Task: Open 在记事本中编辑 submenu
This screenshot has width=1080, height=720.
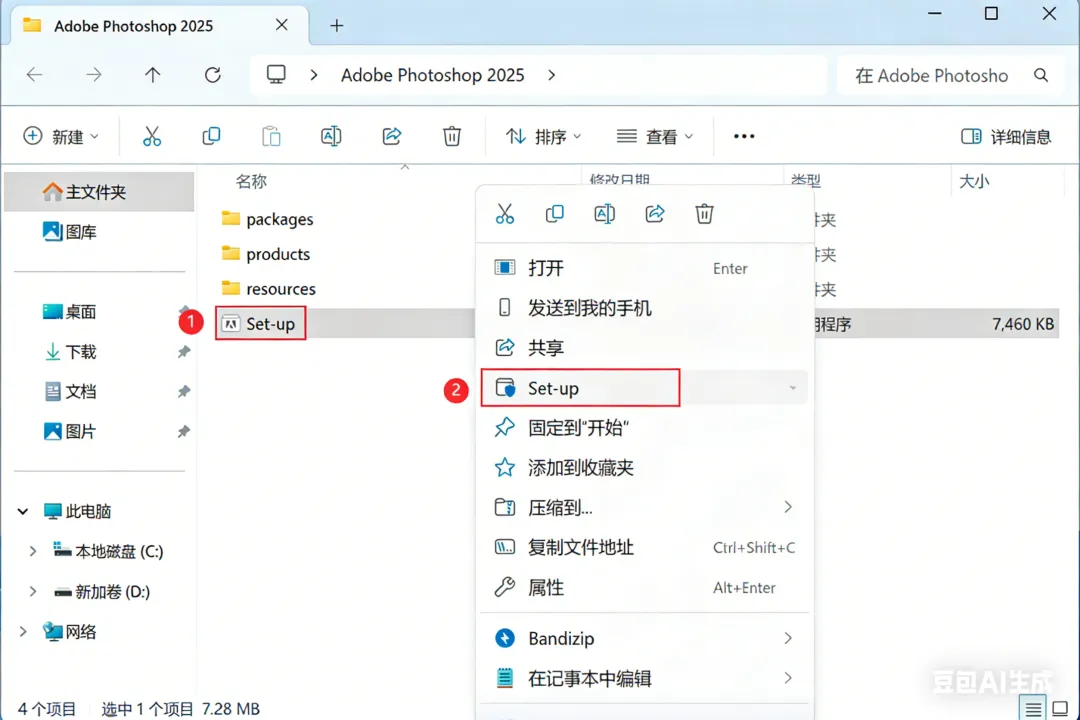Action: (644, 679)
